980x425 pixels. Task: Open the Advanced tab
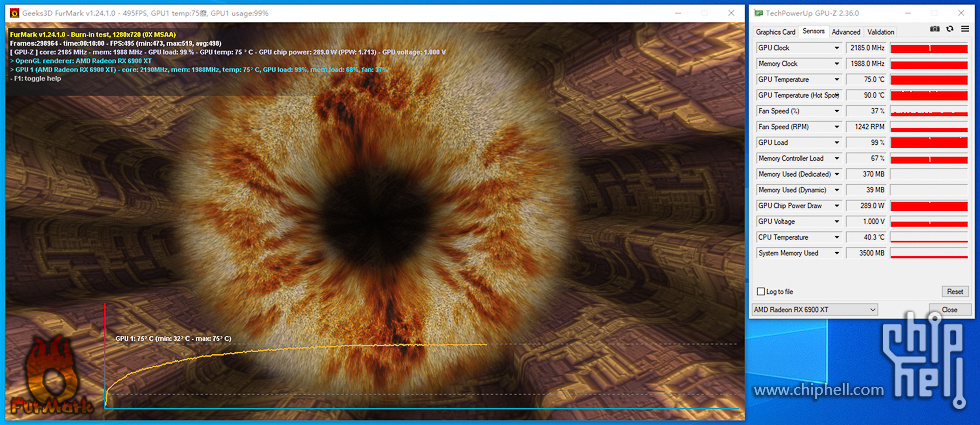click(x=846, y=32)
